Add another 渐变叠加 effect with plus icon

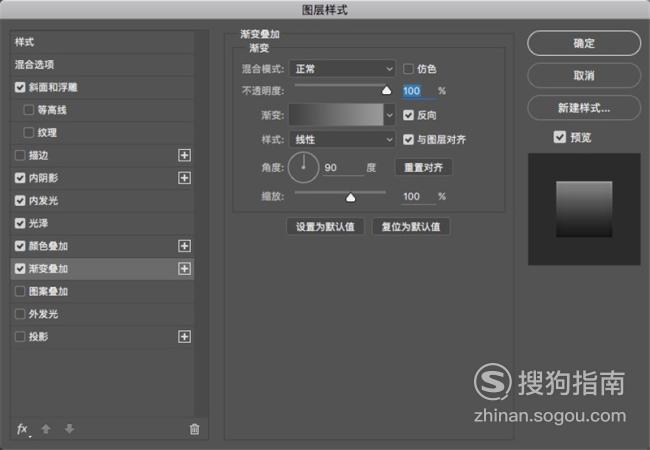click(x=184, y=269)
